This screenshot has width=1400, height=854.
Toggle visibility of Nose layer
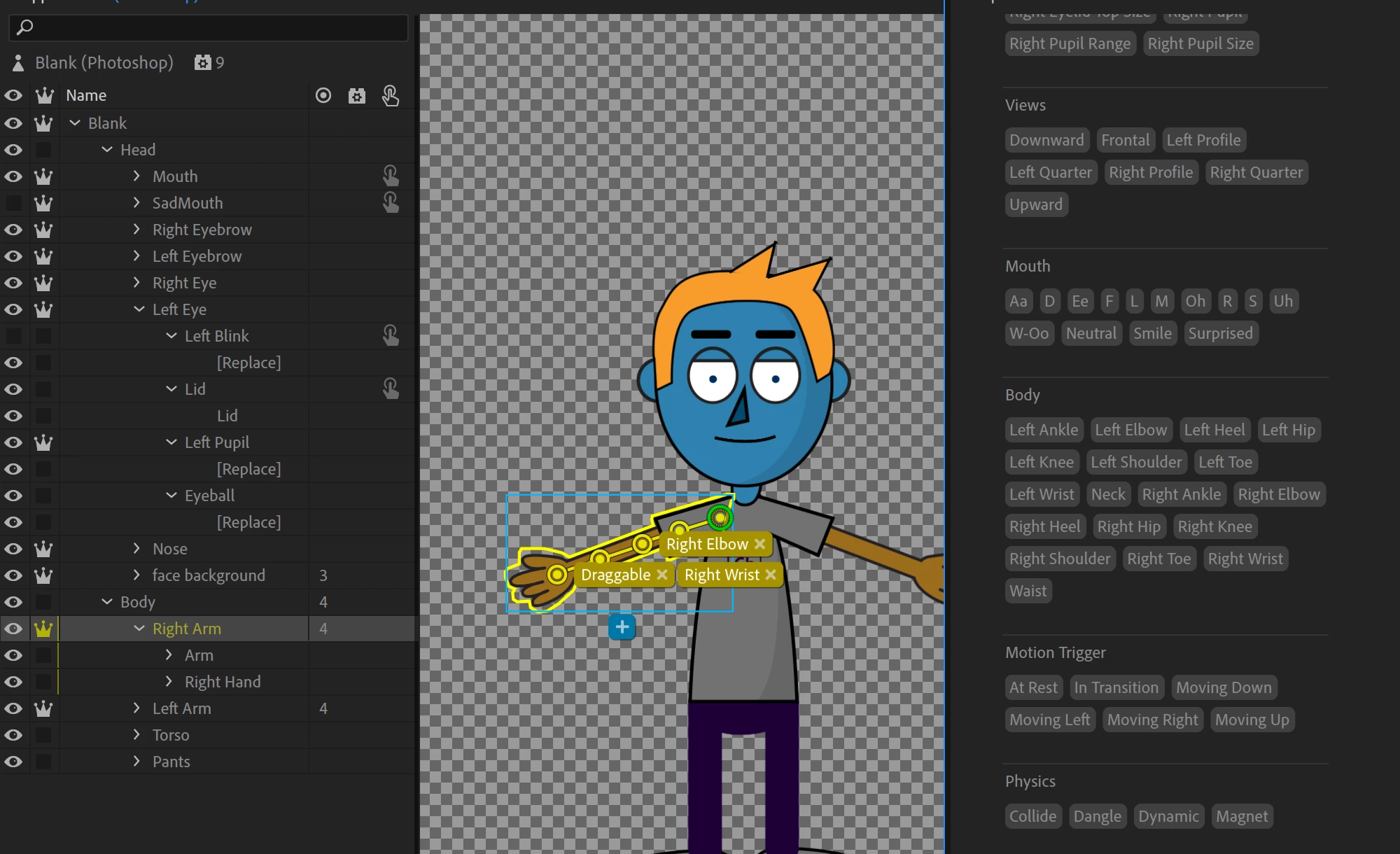[x=13, y=549]
